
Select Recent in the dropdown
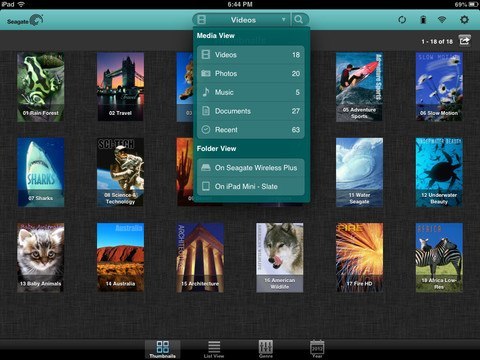point(251,130)
